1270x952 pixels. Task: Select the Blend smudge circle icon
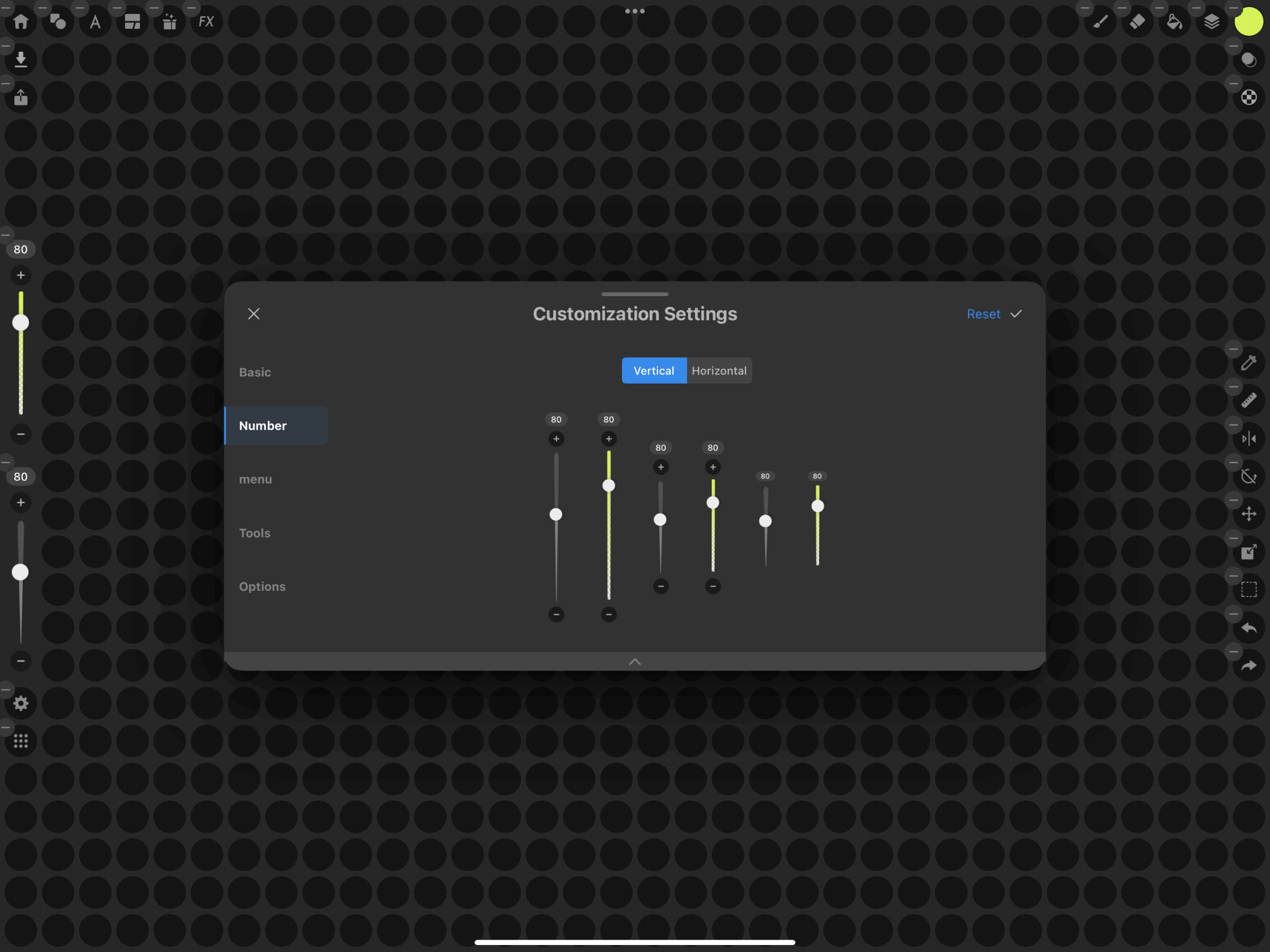[x=1249, y=60]
